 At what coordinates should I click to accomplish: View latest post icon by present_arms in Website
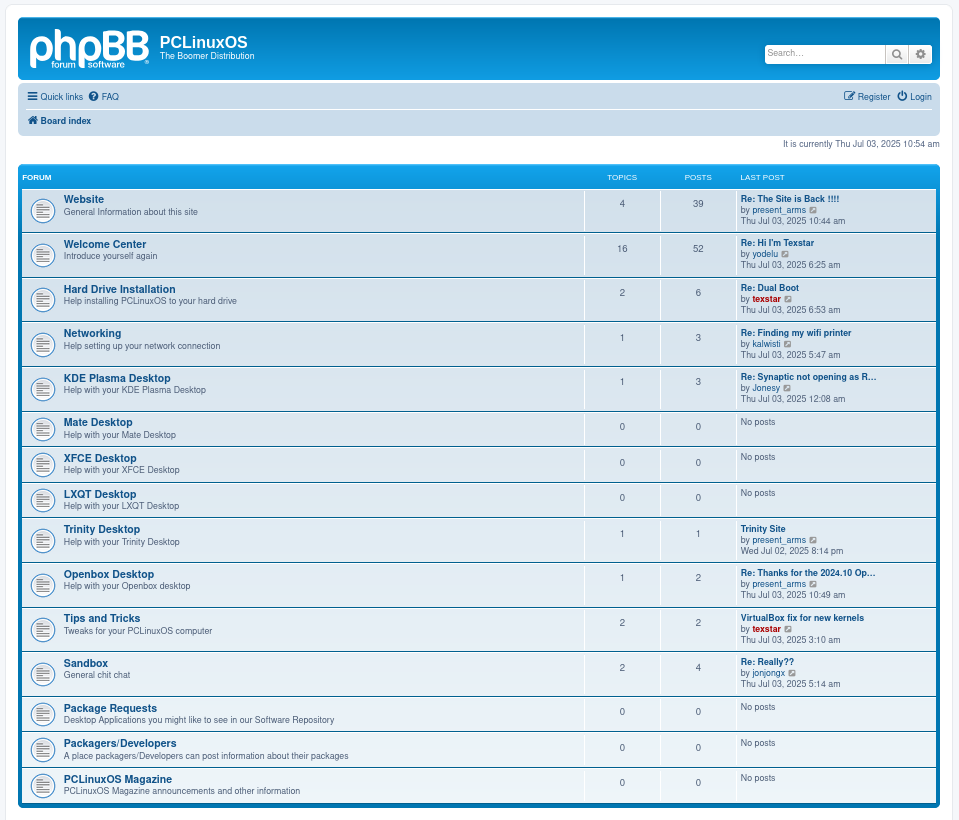(813, 210)
